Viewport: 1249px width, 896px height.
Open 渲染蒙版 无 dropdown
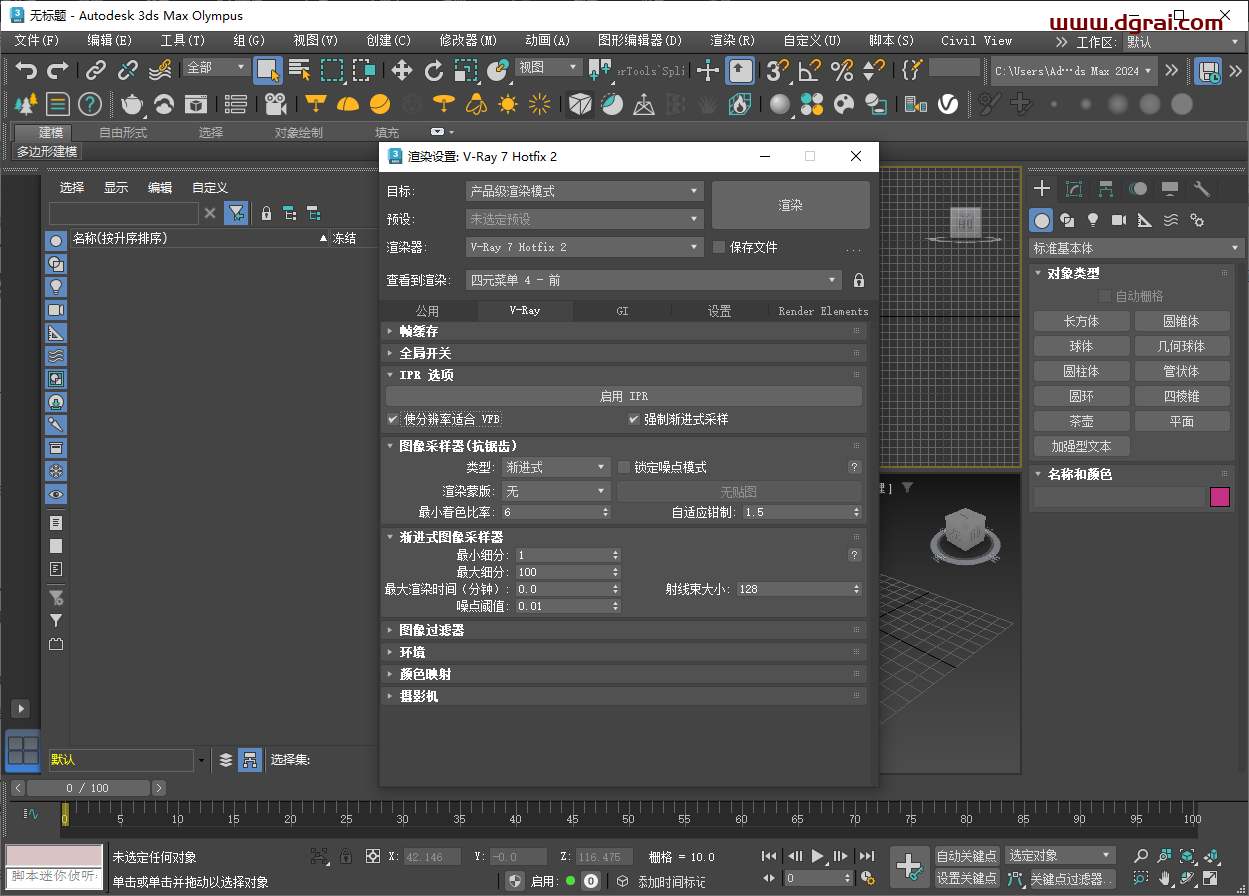(x=555, y=492)
